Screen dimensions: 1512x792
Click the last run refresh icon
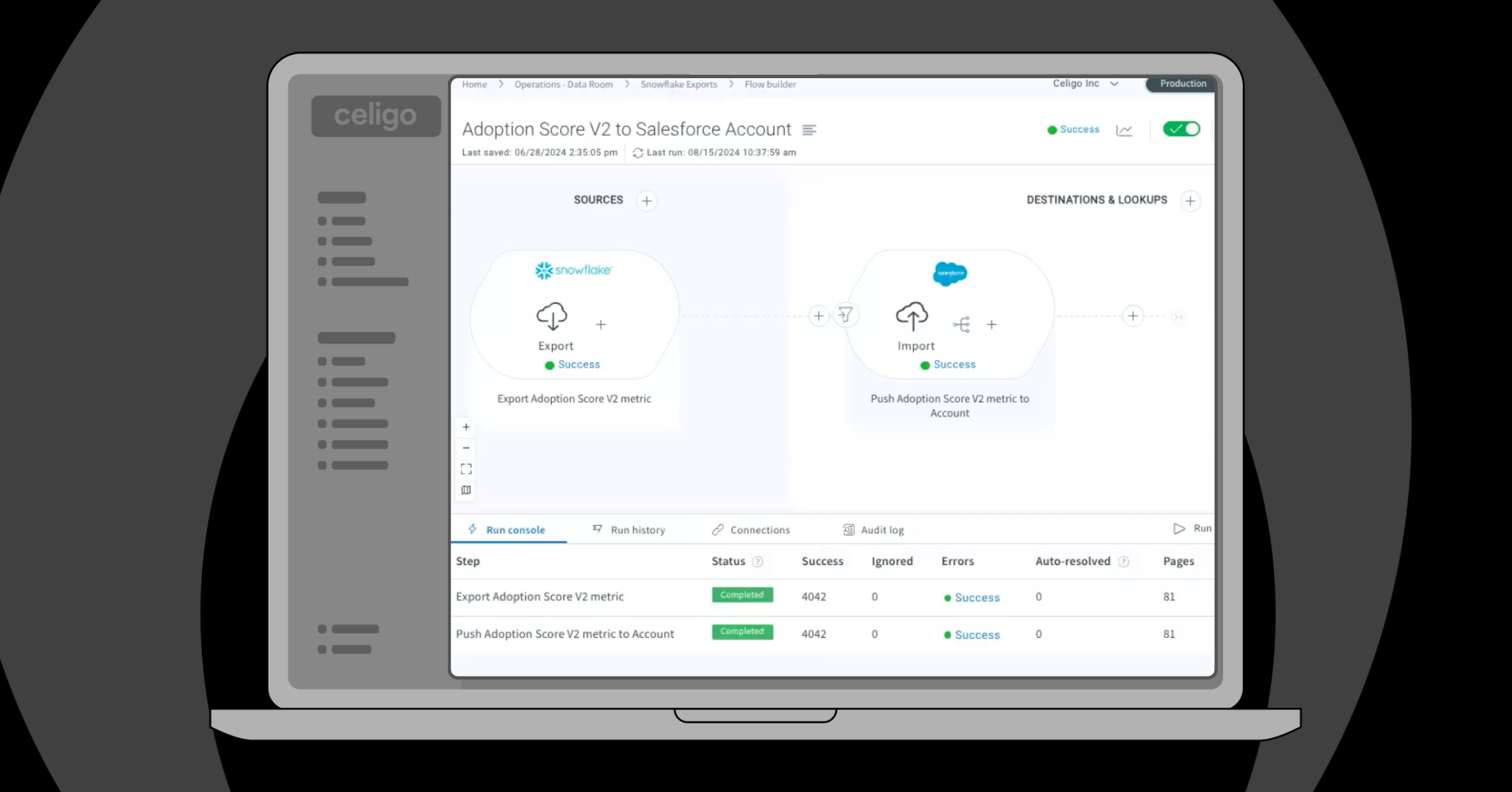[638, 153]
